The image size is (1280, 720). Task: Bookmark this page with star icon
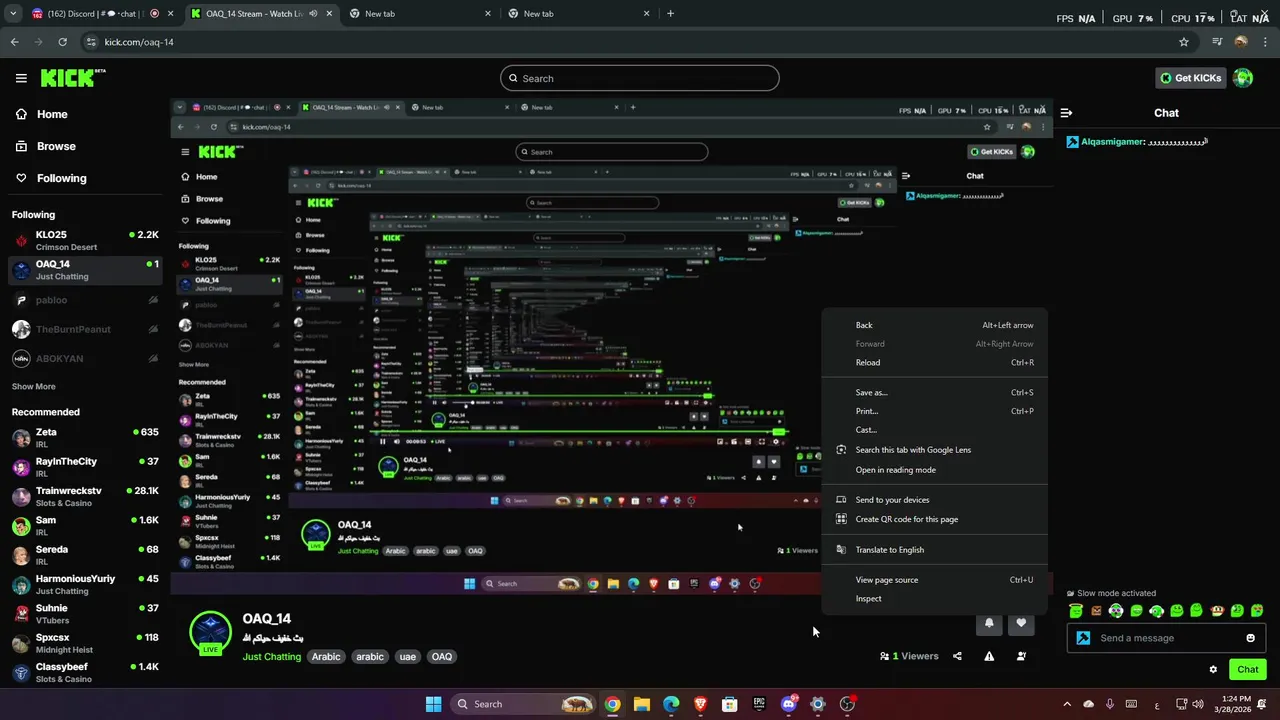click(x=1184, y=42)
